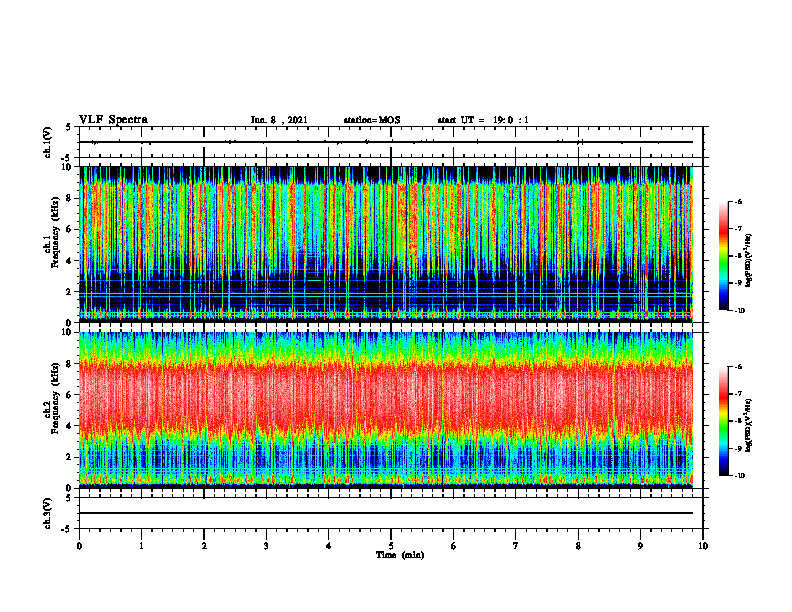Click the ch.1 color bar log(PSD) unit label
Image resolution: width=792 pixels, height=612 pixels.
pyautogui.click(x=749, y=260)
